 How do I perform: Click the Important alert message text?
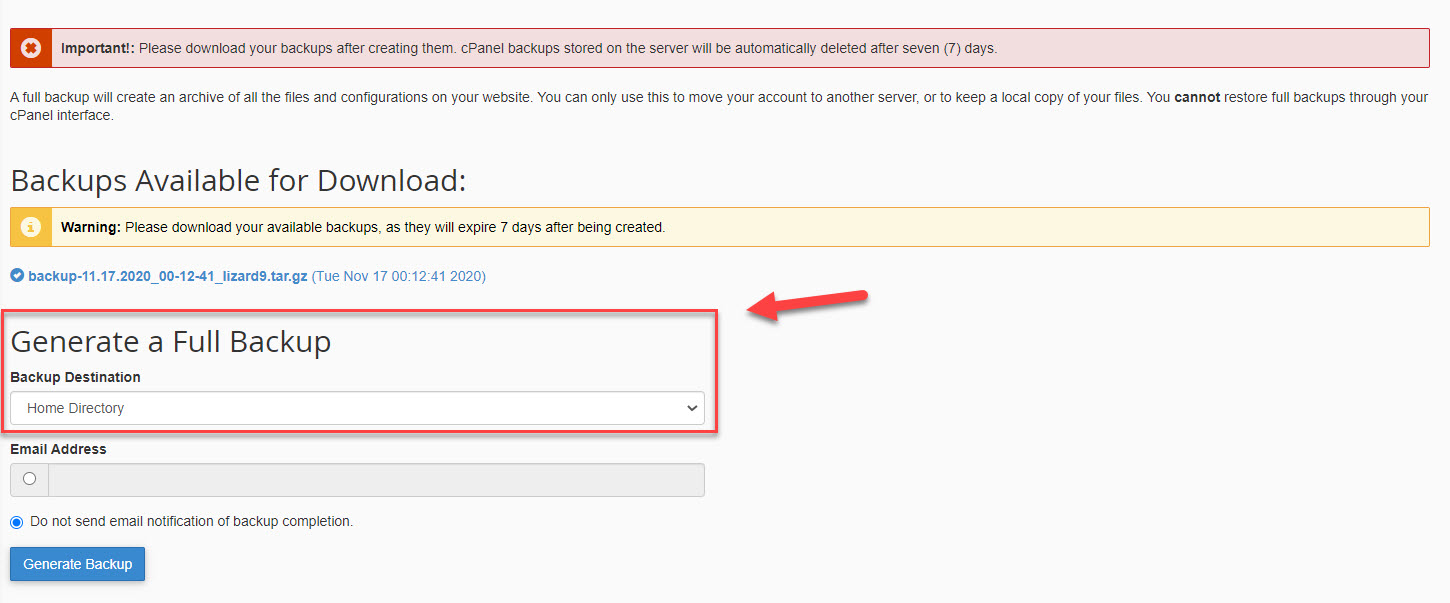click(530, 48)
